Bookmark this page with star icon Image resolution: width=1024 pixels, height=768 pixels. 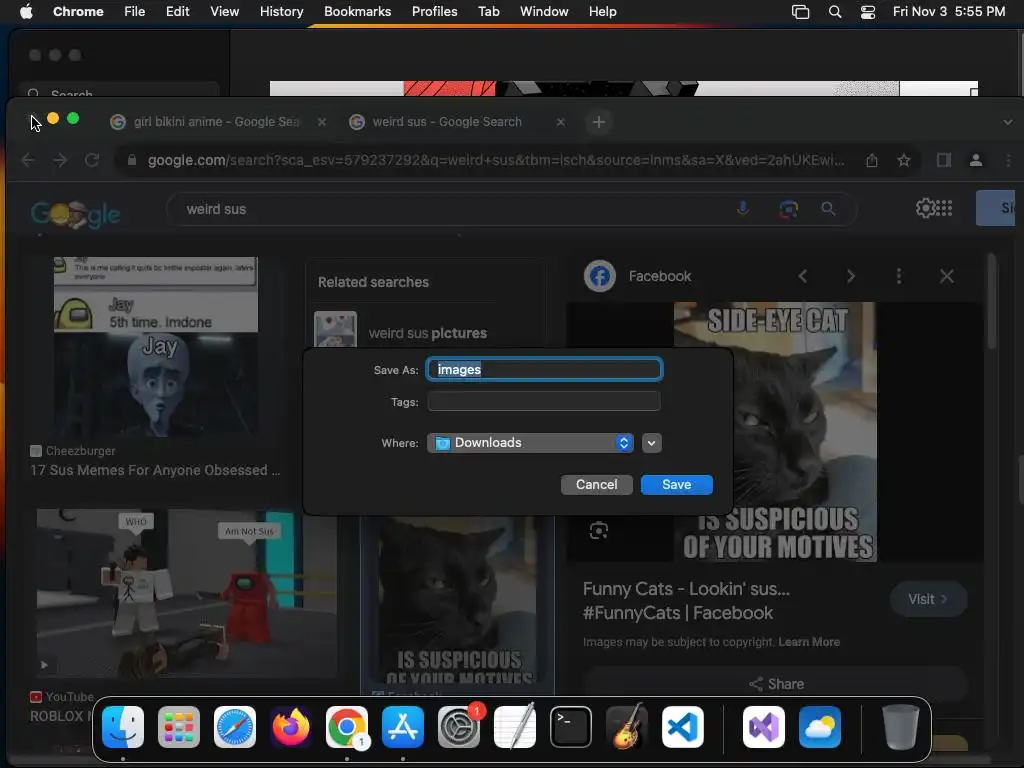pyautogui.click(x=904, y=160)
